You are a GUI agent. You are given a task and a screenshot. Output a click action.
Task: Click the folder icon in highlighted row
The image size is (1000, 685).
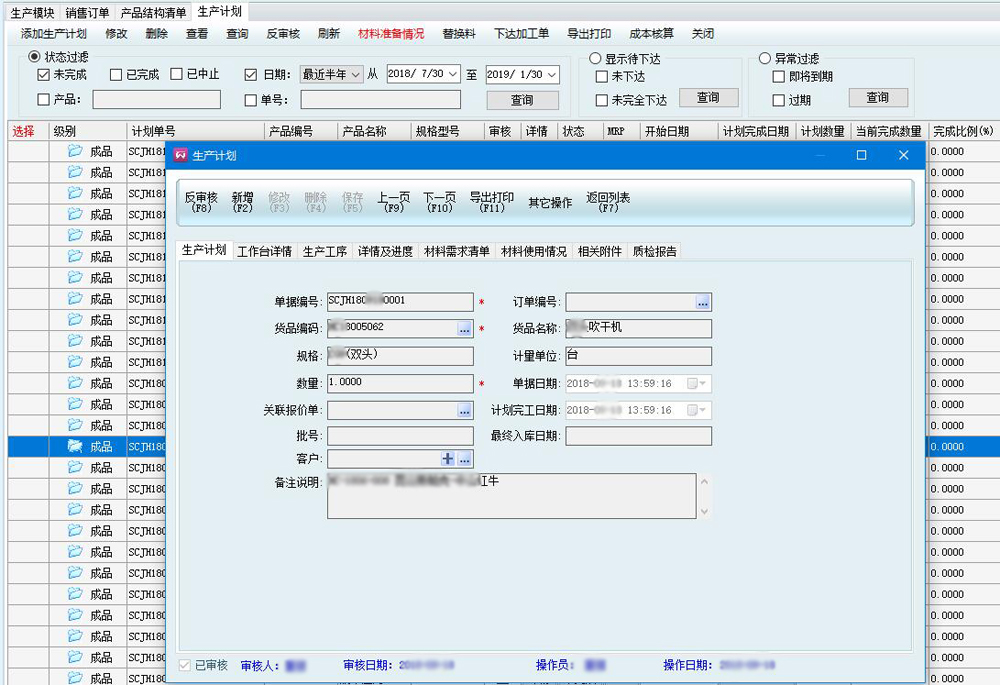75,446
